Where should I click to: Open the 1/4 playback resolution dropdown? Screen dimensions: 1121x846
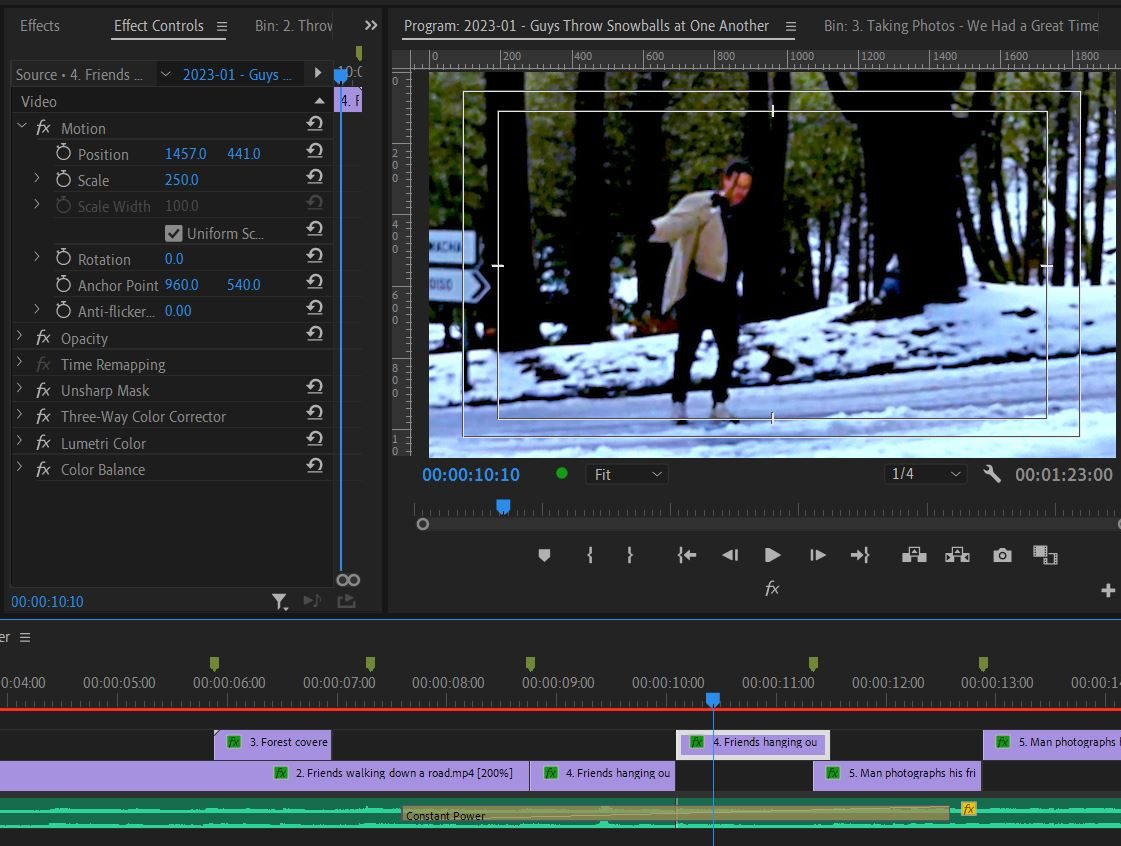pyautogui.click(x=925, y=473)
